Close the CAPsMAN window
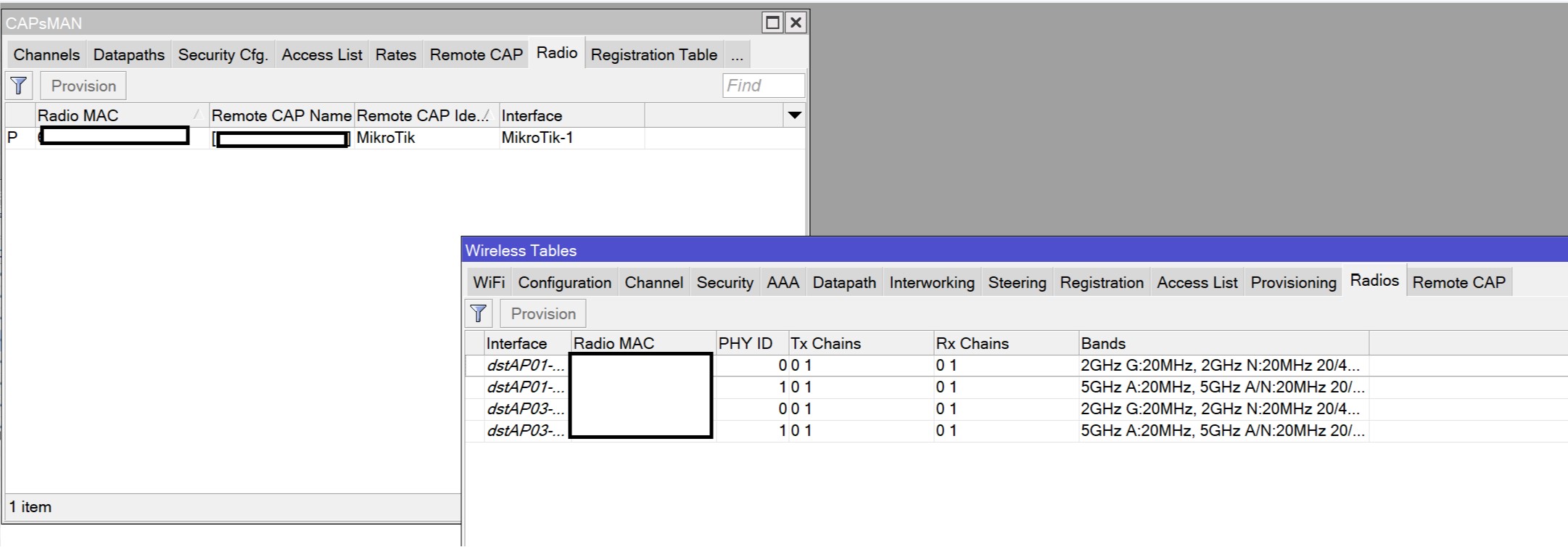The width and height of the screenshot is (1568, 547). point(796,22)
